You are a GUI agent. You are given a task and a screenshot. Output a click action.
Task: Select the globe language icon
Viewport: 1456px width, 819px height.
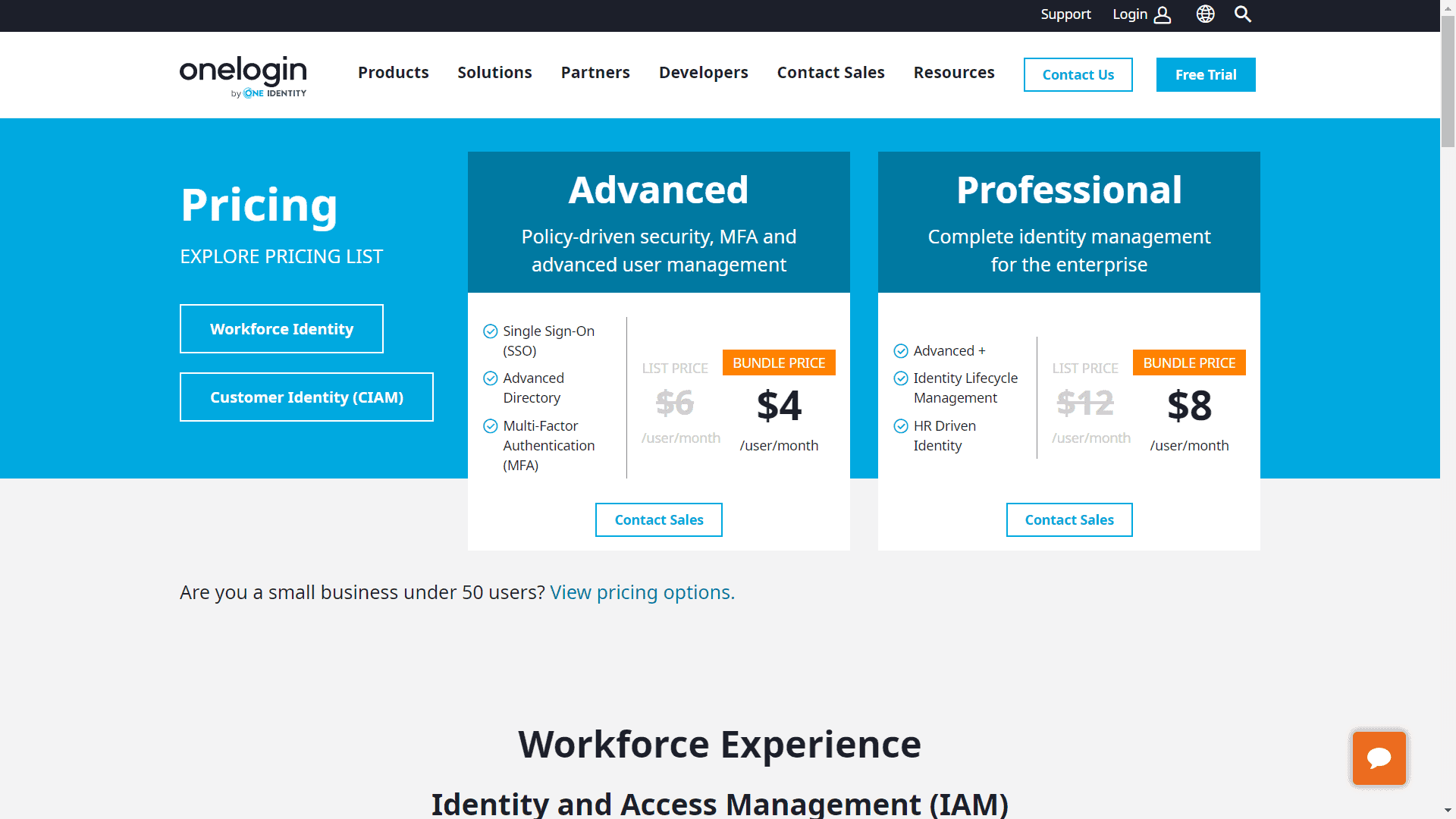(1205, 14)
